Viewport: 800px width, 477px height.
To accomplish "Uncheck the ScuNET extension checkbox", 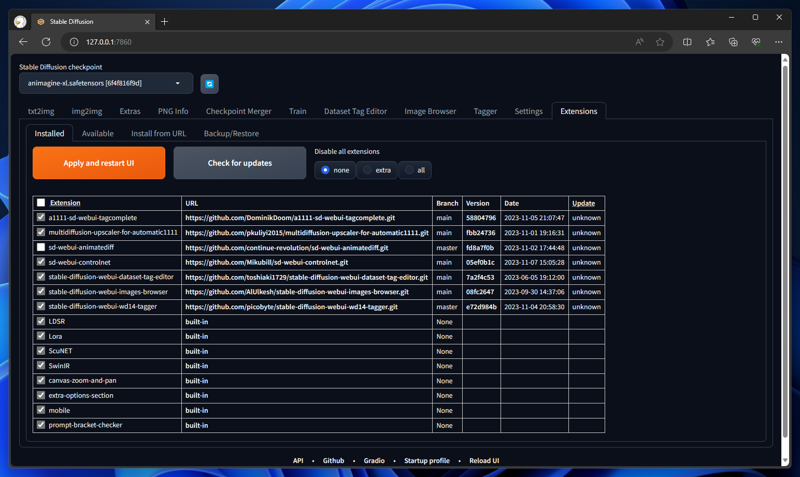I will (41, 350).
